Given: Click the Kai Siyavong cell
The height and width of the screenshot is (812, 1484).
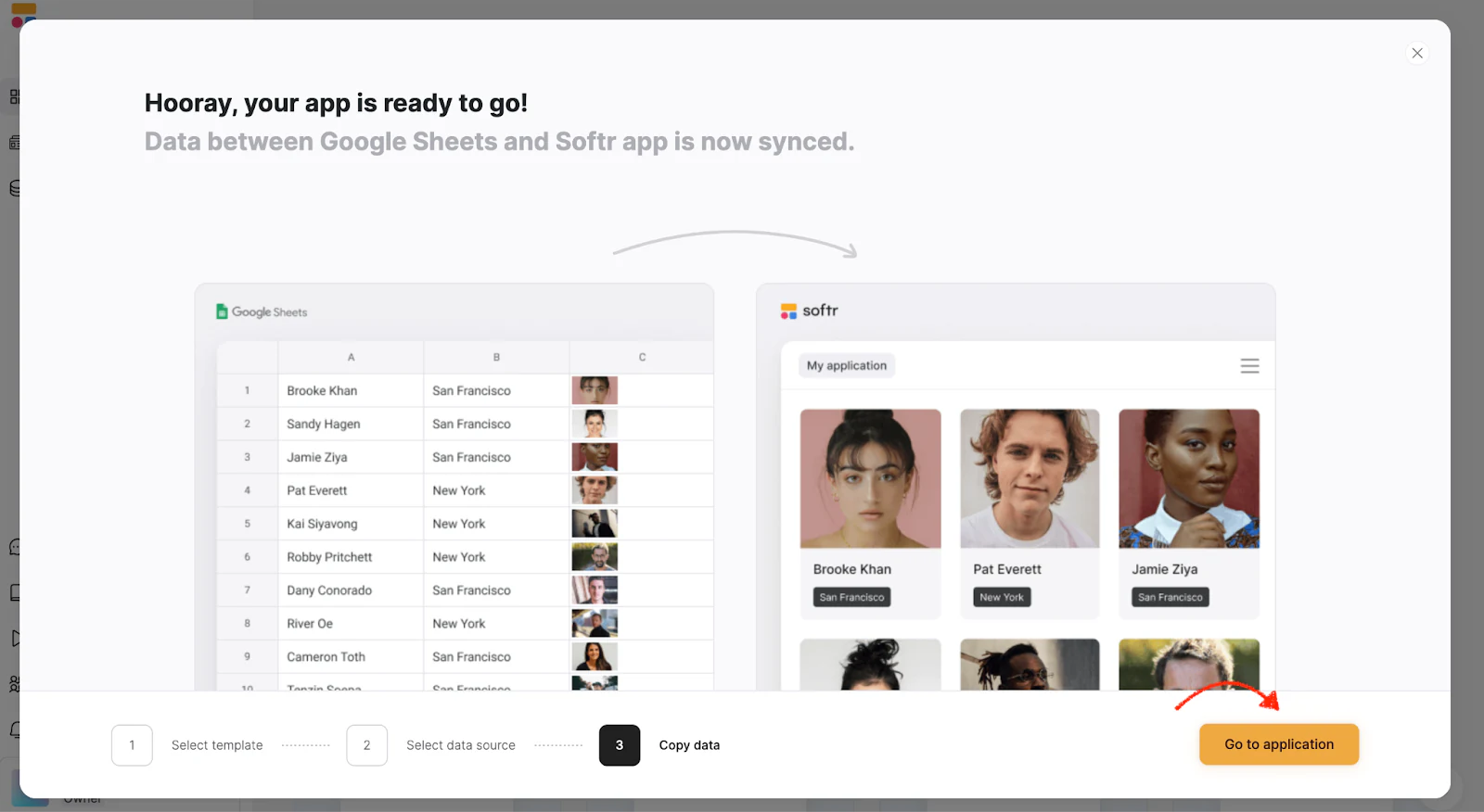Looking at the screenshot, I should click(x=351, y=524).
